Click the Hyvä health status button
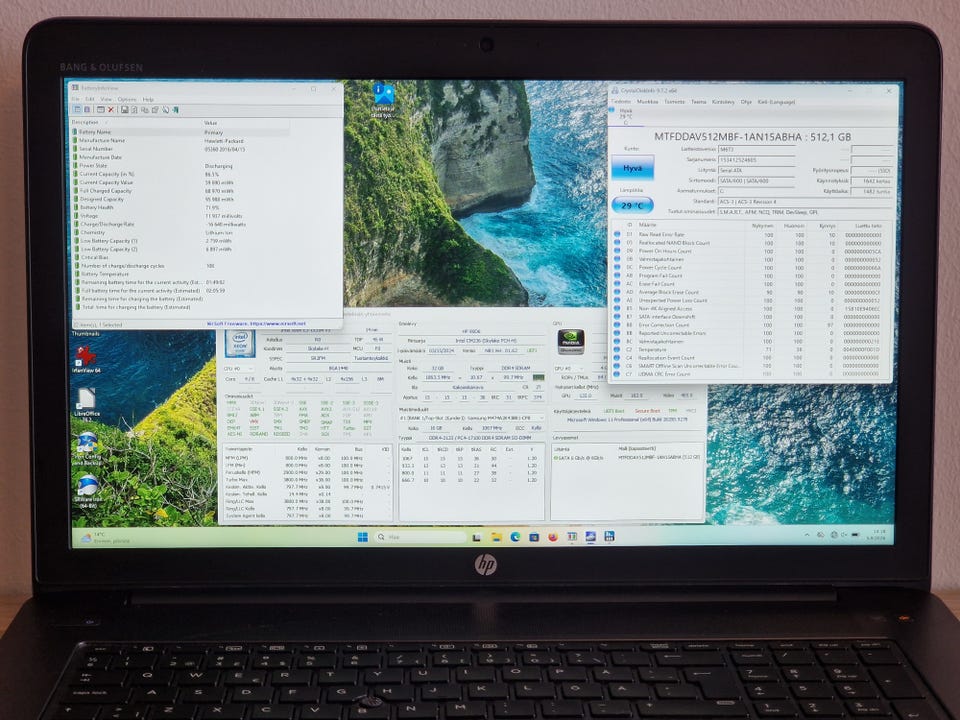 coord(632,168)
